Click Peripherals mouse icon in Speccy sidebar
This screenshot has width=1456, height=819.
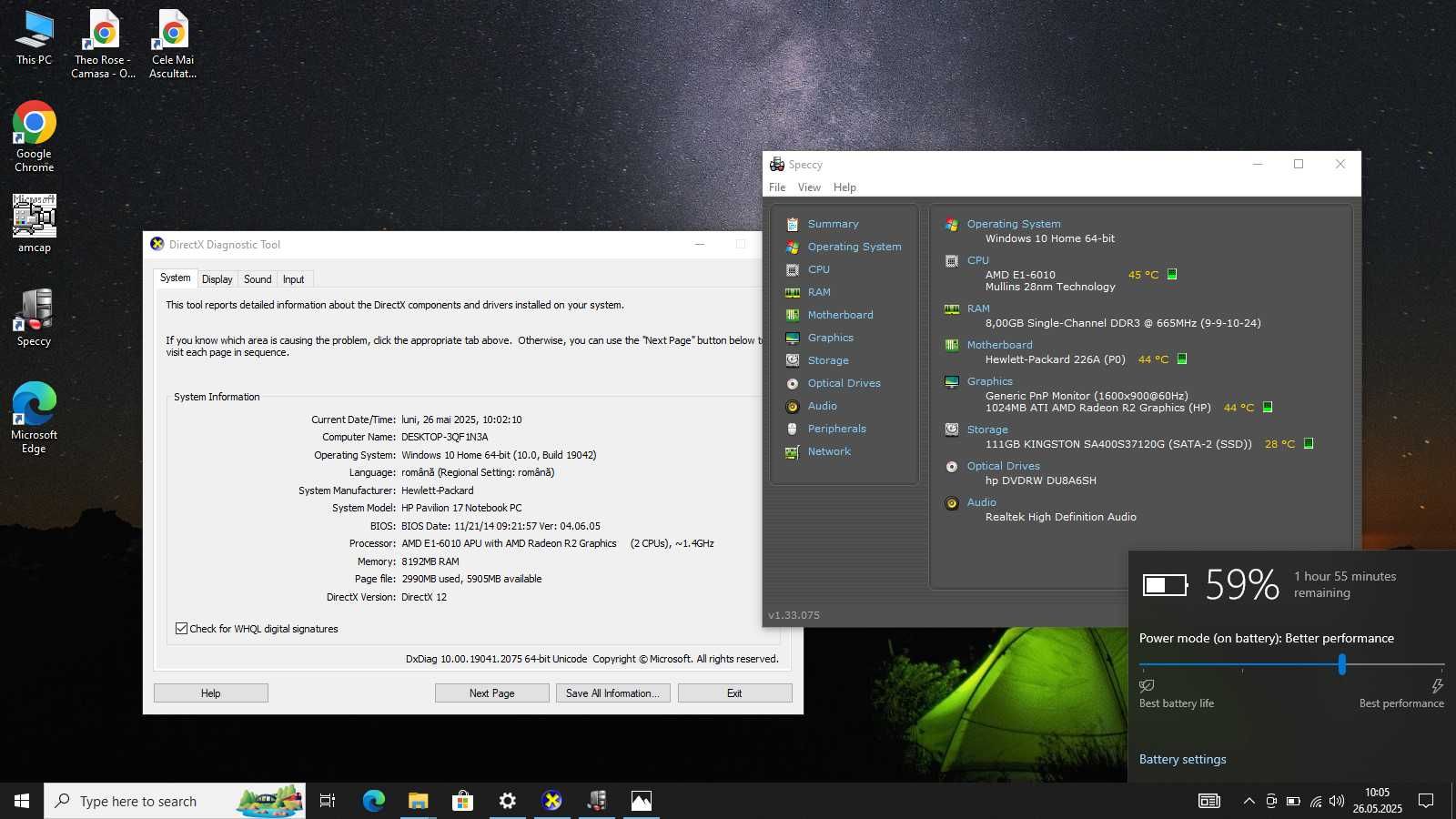point(793,429)
